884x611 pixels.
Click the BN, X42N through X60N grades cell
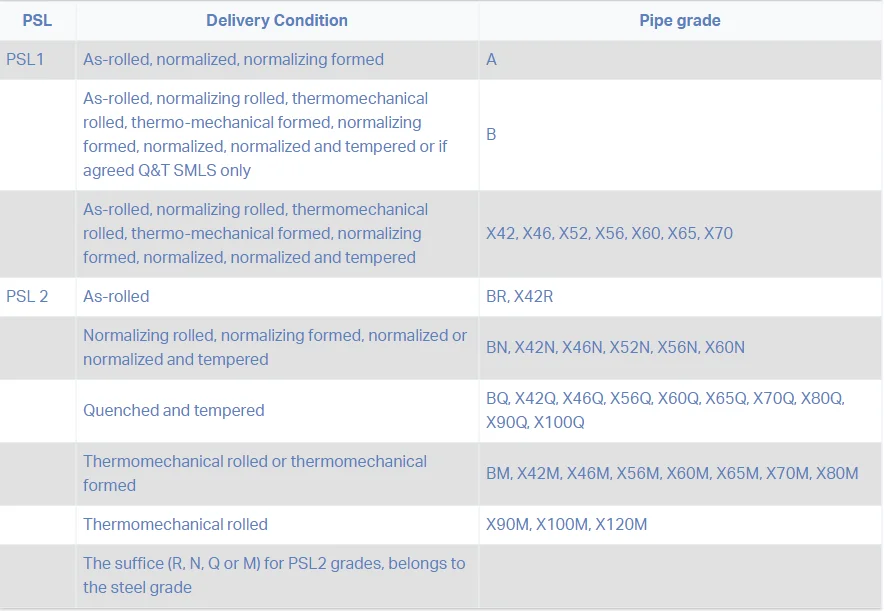615,347
